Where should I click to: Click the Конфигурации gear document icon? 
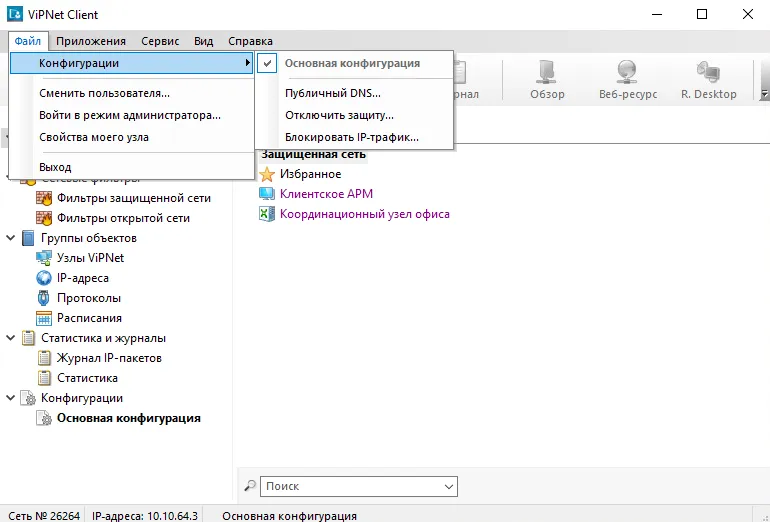(28, 398)
